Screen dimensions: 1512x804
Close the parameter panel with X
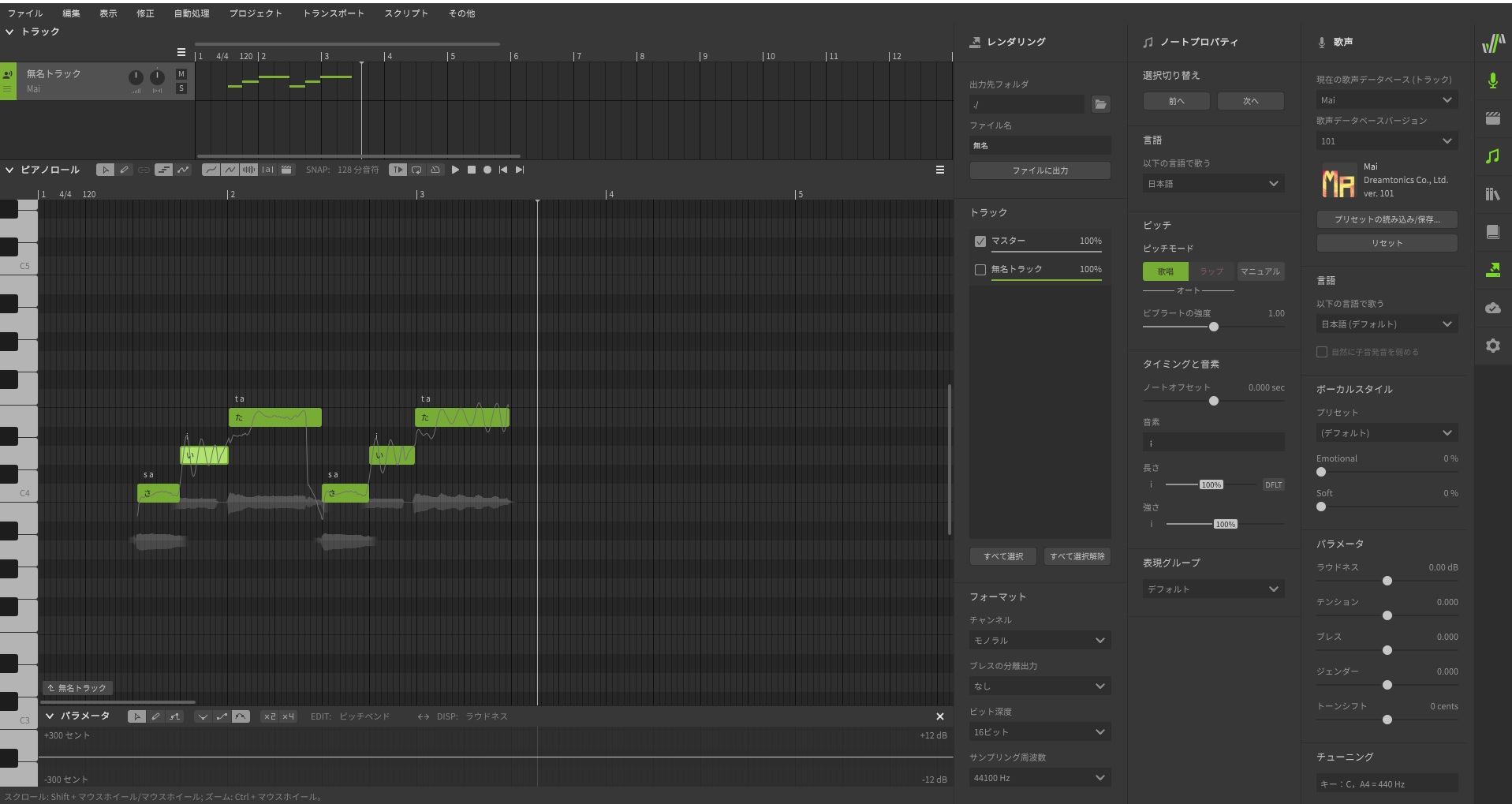(x=939, y=716)
